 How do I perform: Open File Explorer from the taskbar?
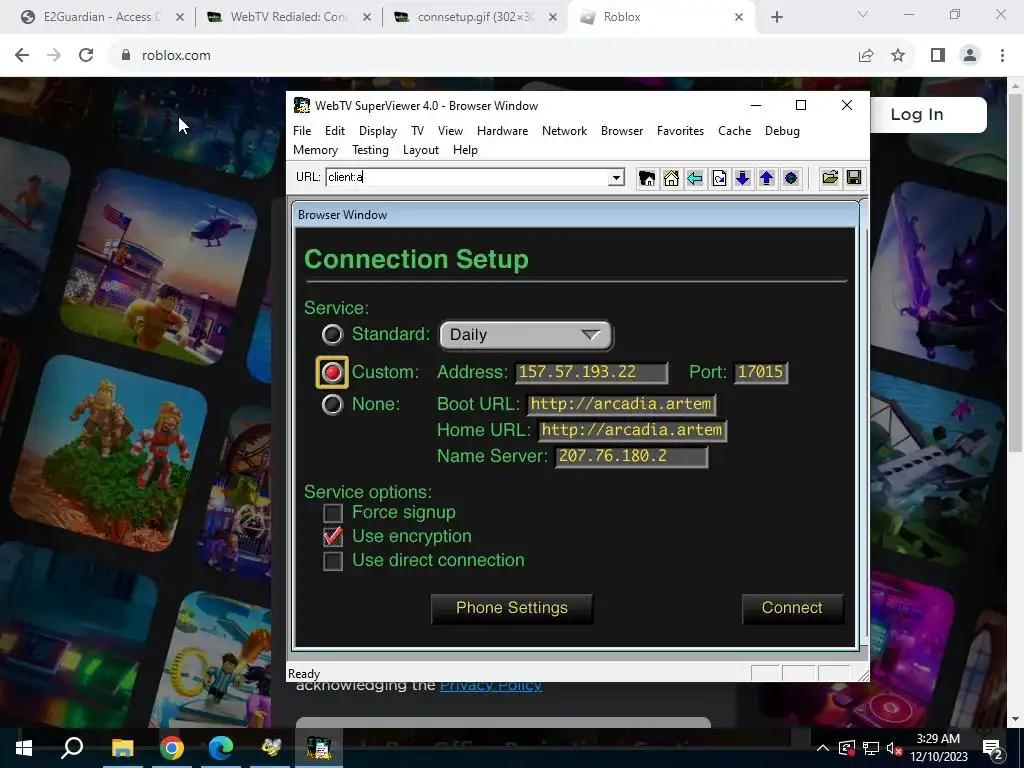tap(122, 748)
